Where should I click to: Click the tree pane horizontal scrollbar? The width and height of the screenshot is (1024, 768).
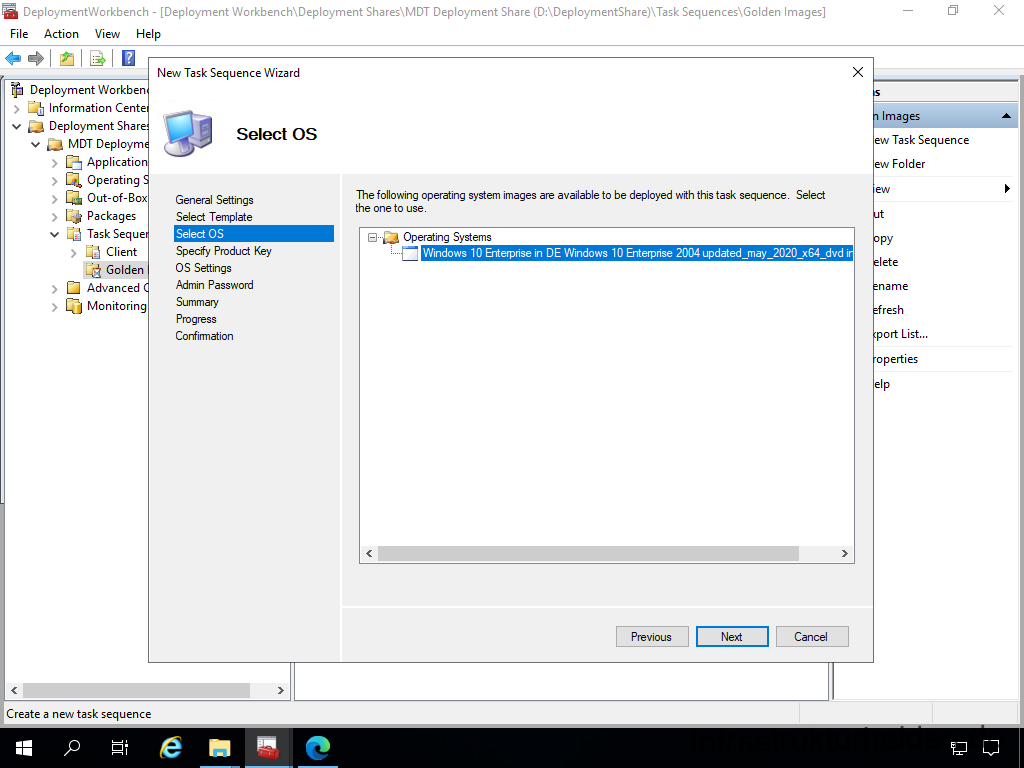(136, 690)
